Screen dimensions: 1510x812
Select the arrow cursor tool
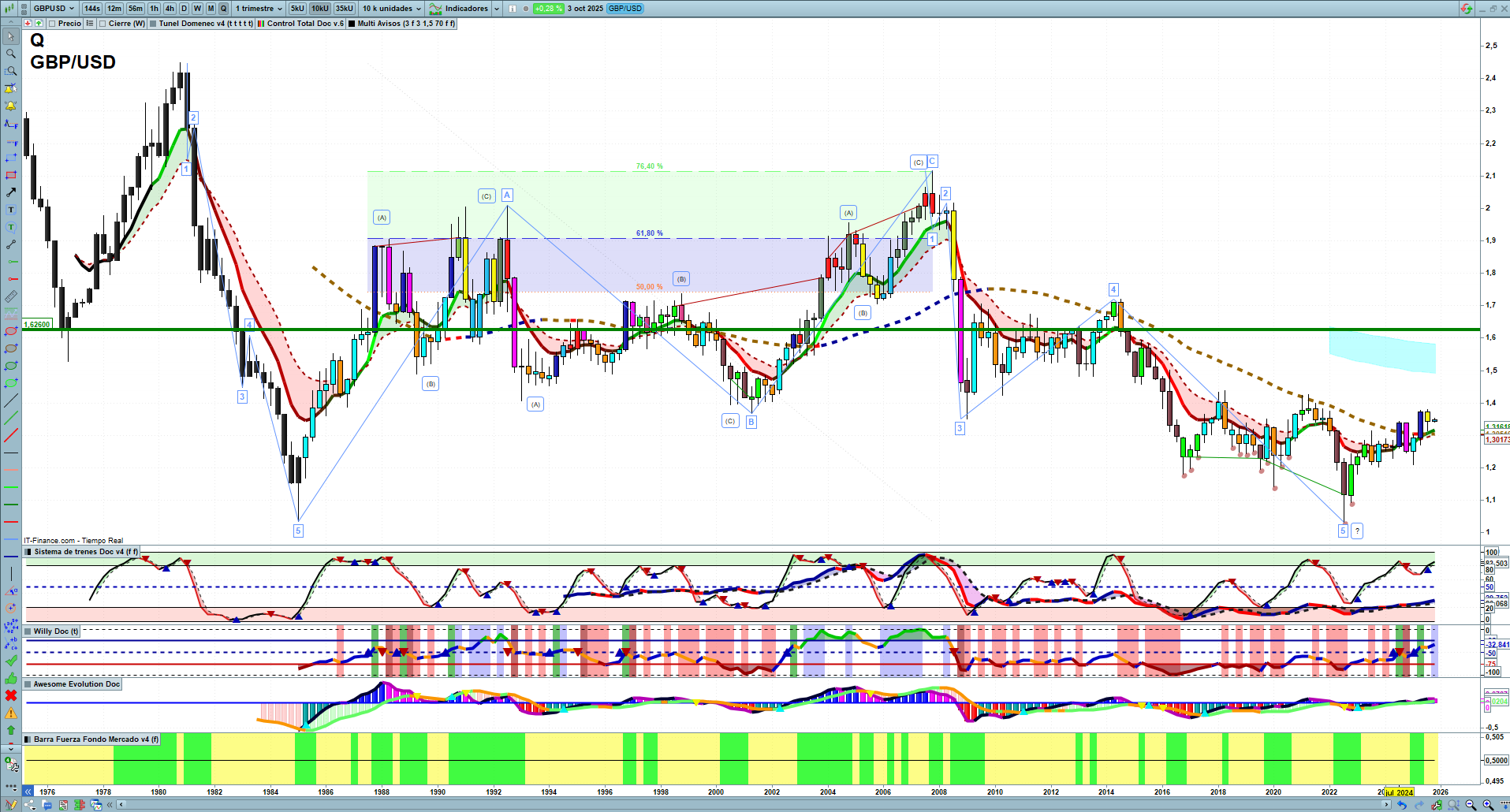[x=11, y=36]
